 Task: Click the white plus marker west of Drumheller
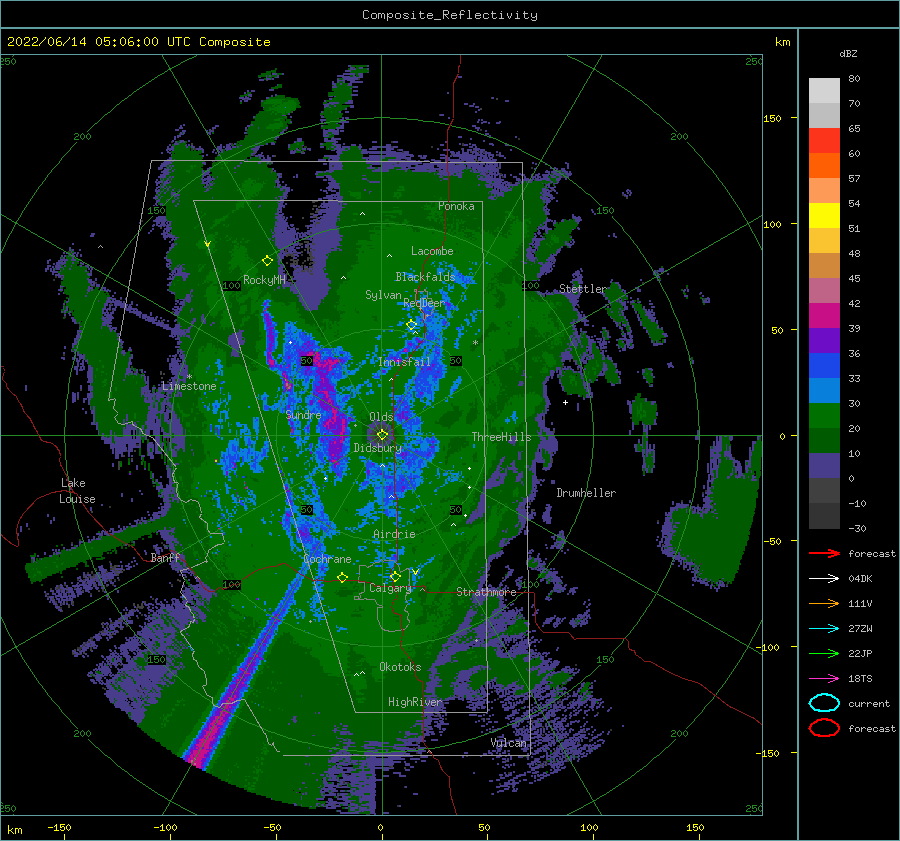point(565,402)
